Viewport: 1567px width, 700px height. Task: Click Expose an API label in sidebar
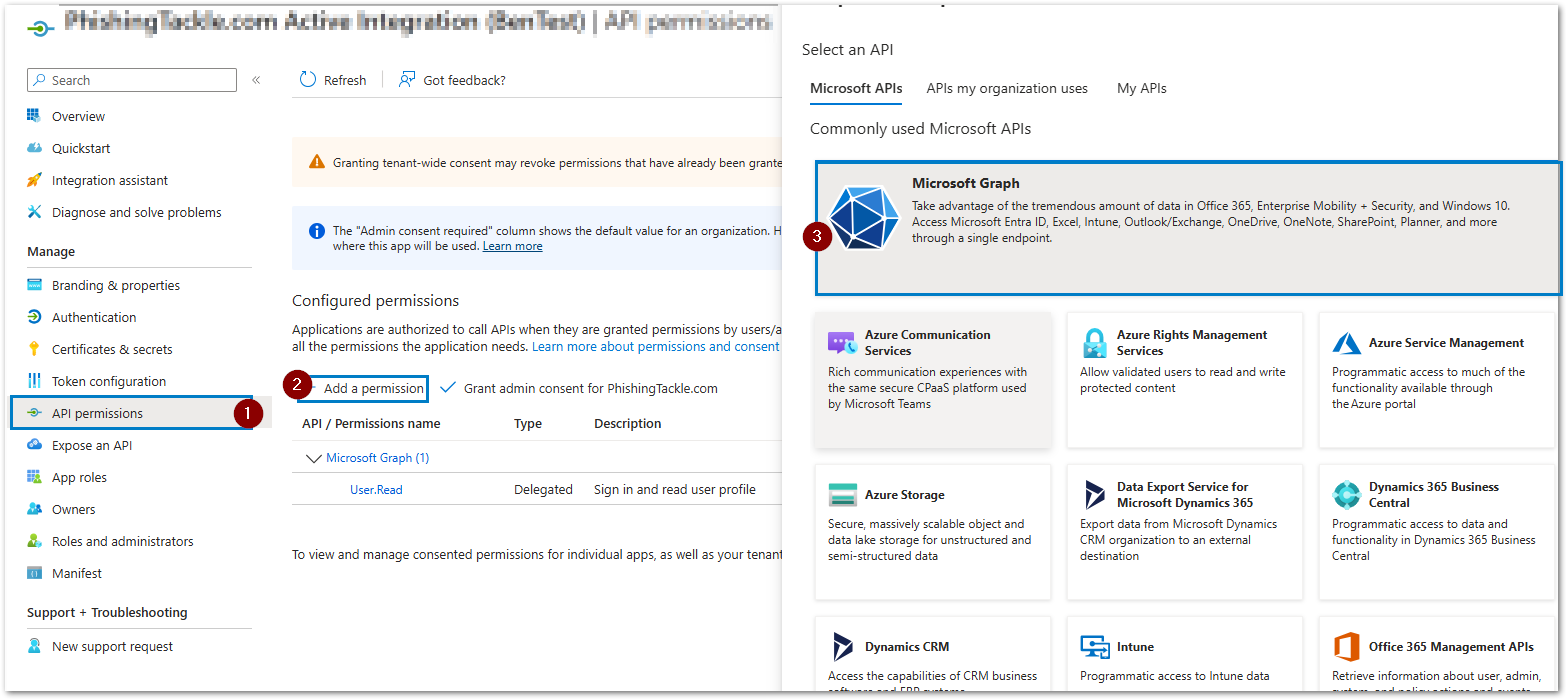click(x=92, y=445)
